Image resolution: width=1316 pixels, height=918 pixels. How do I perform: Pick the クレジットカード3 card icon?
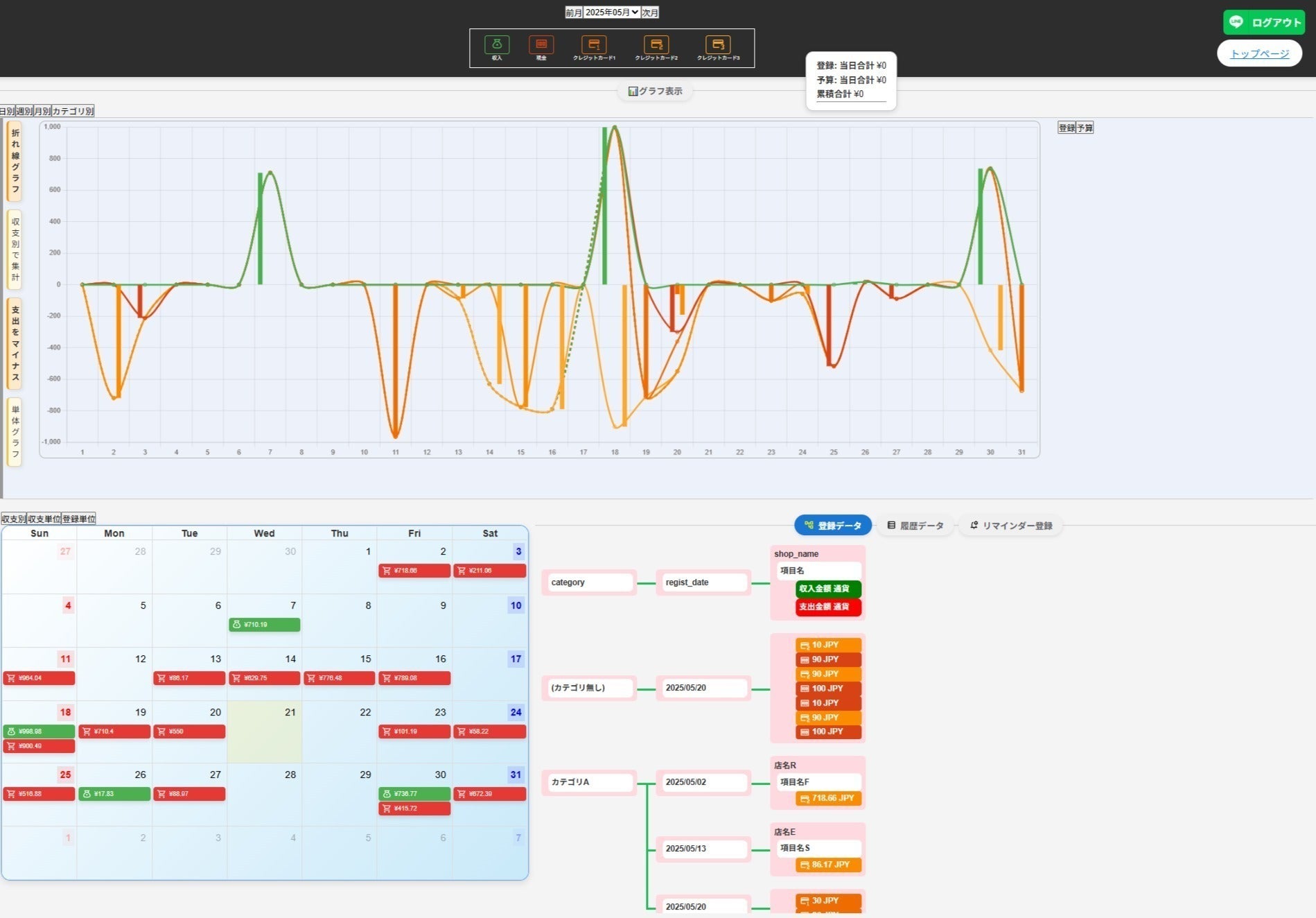(x=718, y=44)
